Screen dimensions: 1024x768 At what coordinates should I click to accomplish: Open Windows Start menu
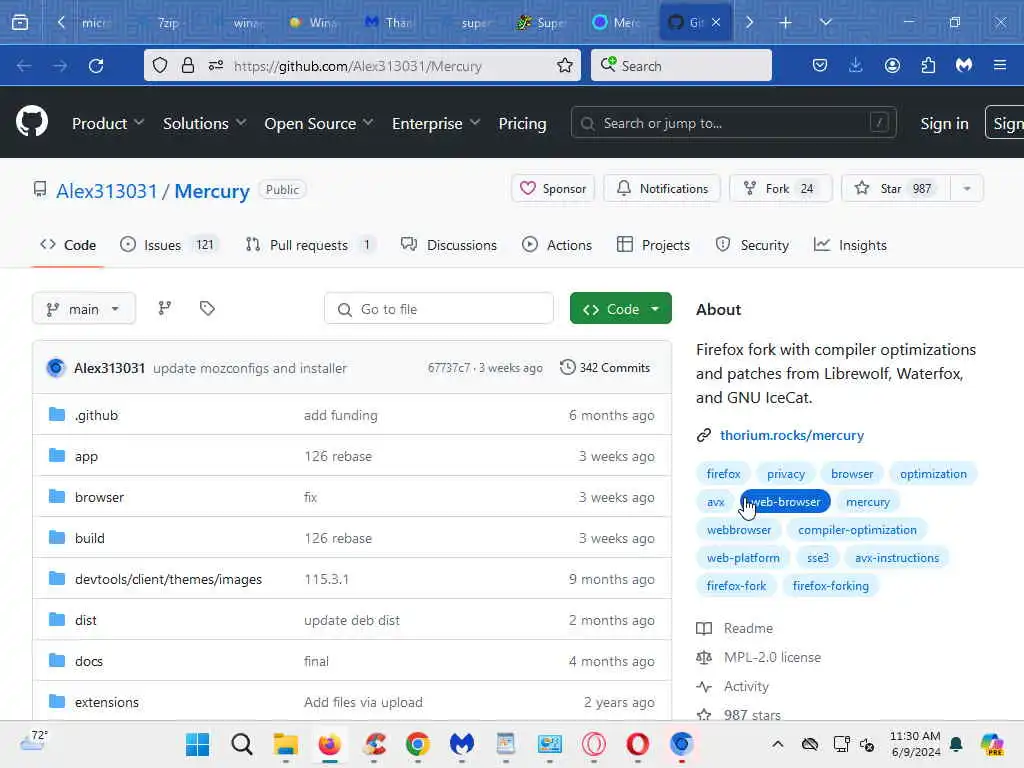point(197,744)
